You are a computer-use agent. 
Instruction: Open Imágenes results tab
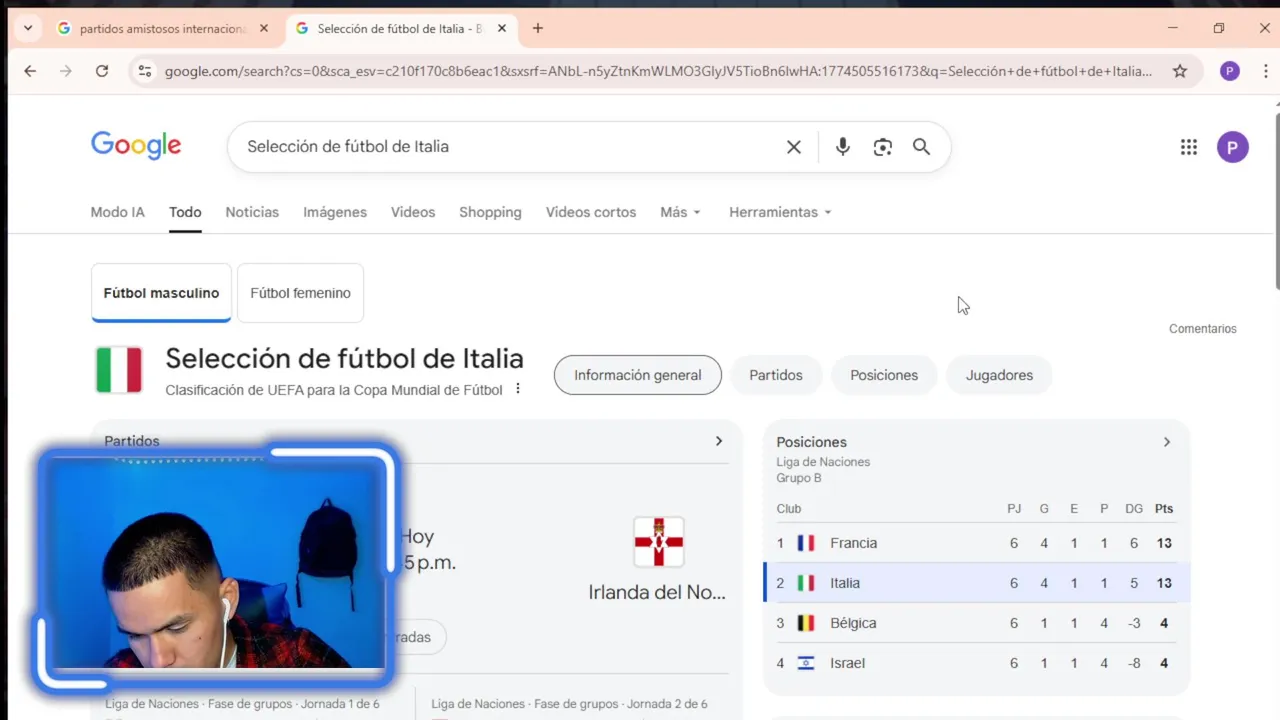point(335,212)
